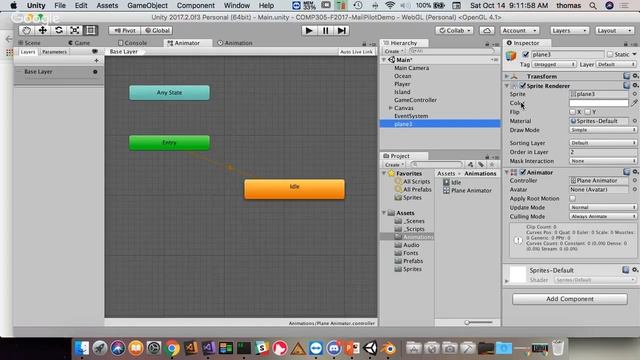
Task: Toggle the Static checkbox
Action: click(x=610, y=54)
